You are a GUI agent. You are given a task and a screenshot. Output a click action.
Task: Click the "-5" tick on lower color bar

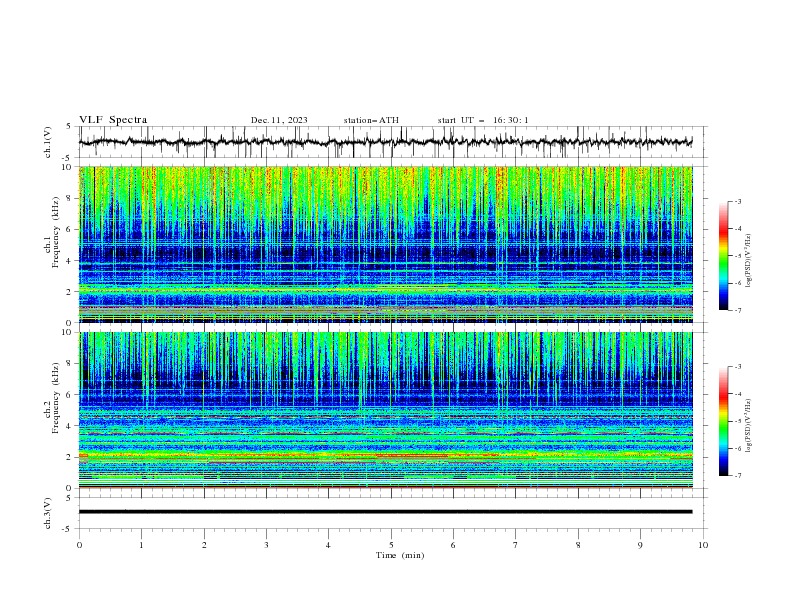point(738,421)
